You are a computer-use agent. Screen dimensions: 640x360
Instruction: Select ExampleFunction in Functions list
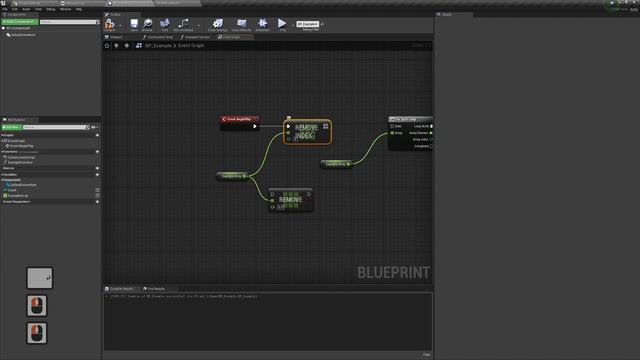pyautogui.click(x=19, y=162)
